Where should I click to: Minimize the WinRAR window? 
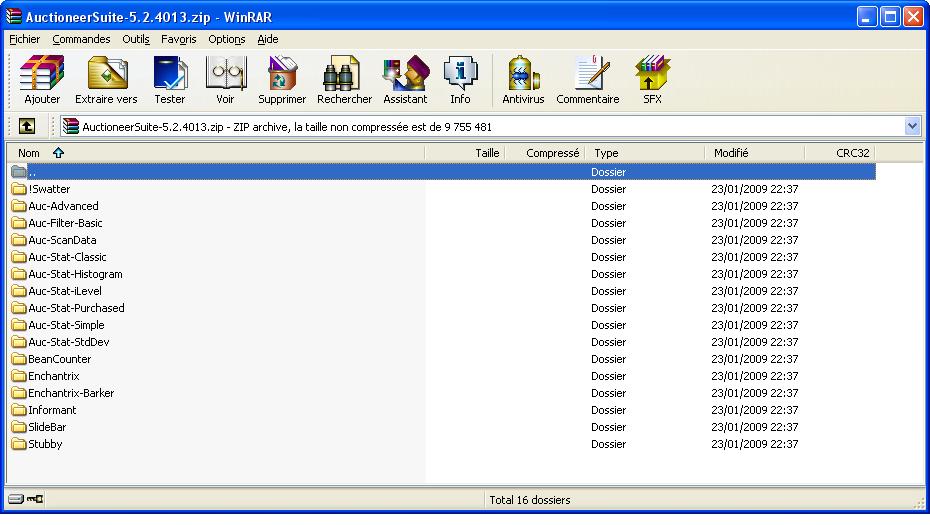[867, 17]
